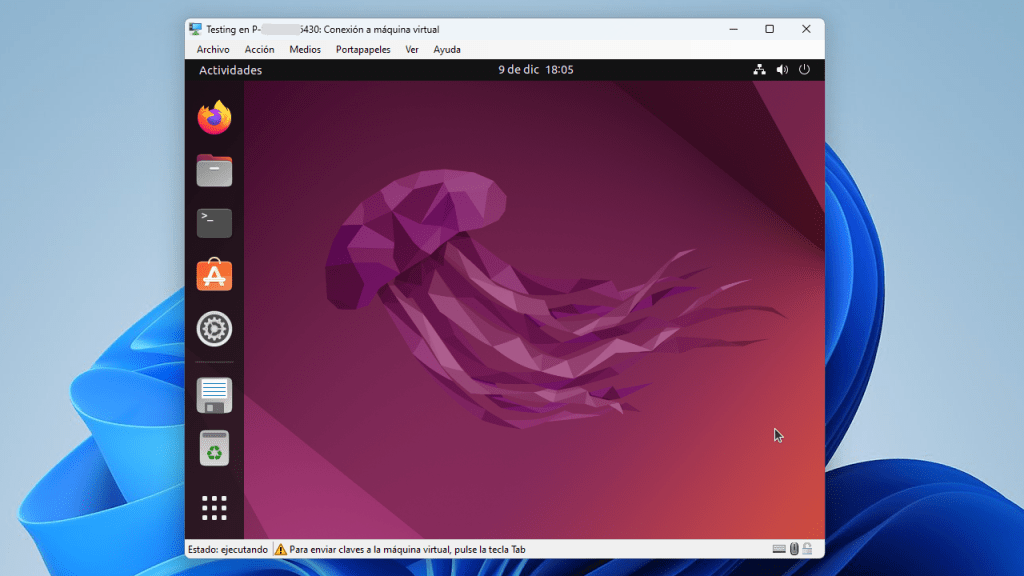Open the Portapapeles menu
1024x576 pixels.
362,49
